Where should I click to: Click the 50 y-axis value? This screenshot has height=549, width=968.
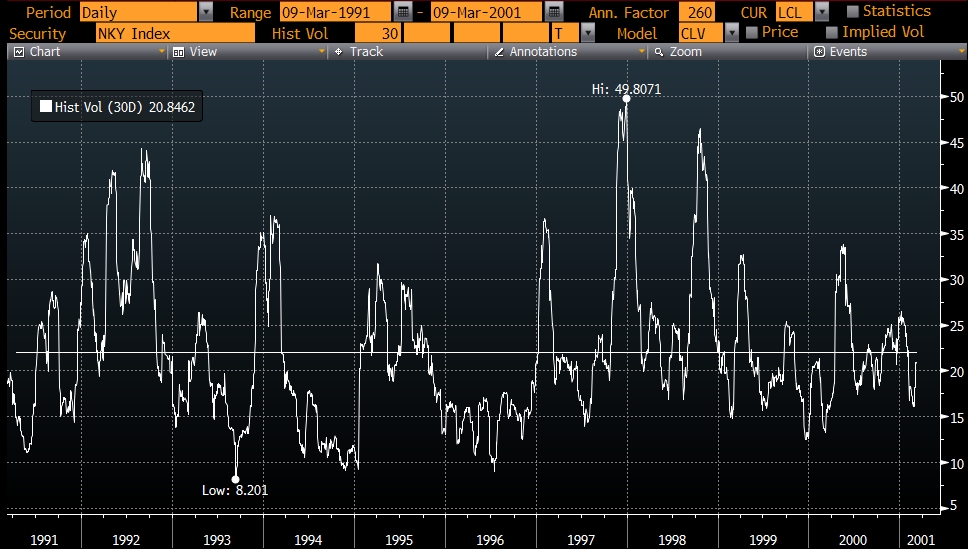tap(956, 97)
